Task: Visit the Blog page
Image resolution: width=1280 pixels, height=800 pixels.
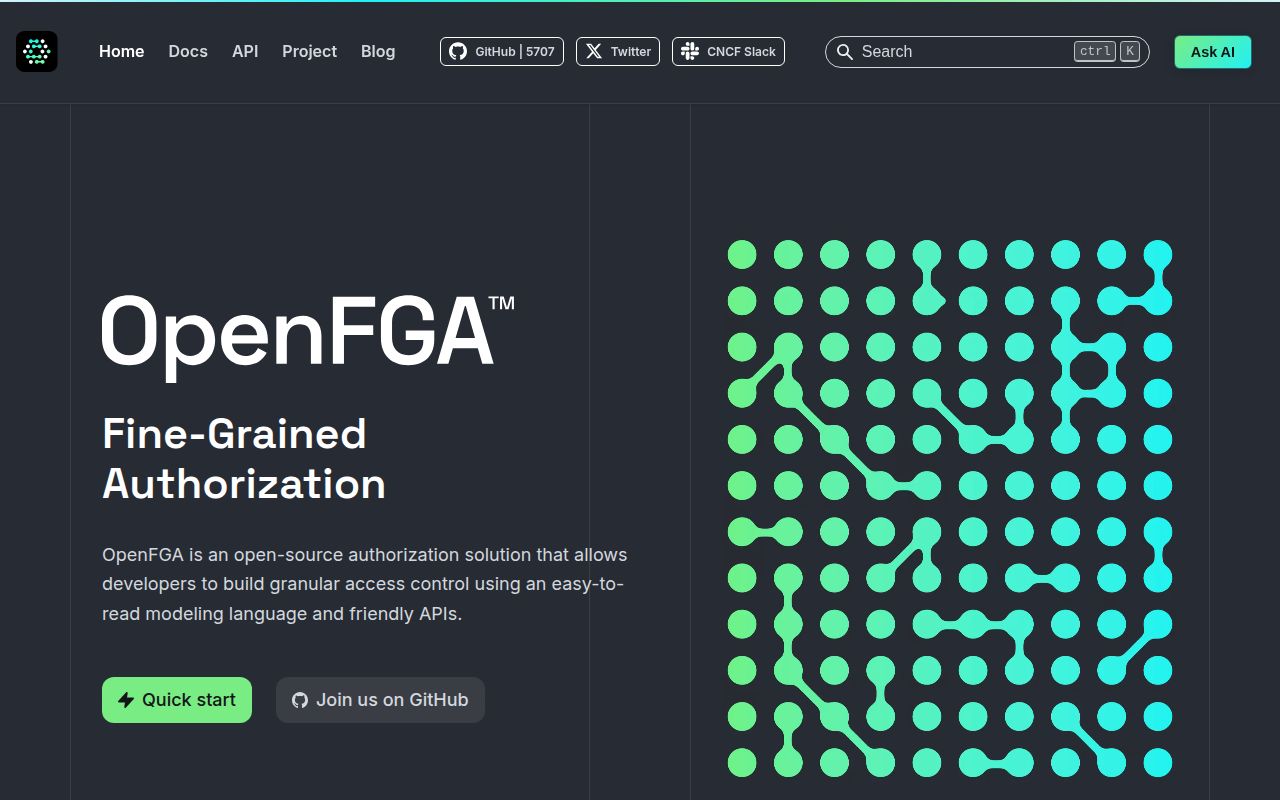Action: tap(378, 51)
